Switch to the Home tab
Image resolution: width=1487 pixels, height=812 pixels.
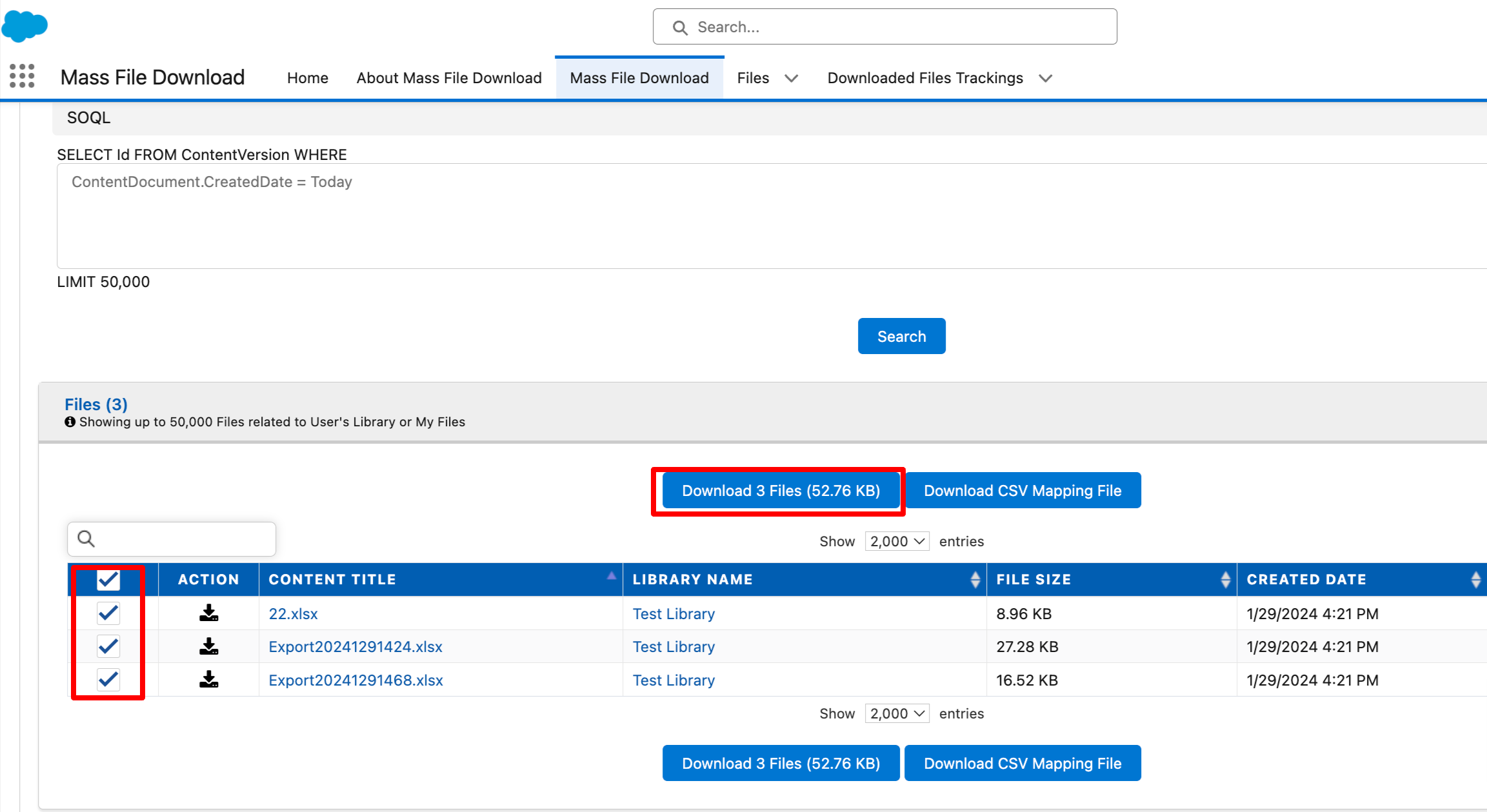tap(307, 78)
